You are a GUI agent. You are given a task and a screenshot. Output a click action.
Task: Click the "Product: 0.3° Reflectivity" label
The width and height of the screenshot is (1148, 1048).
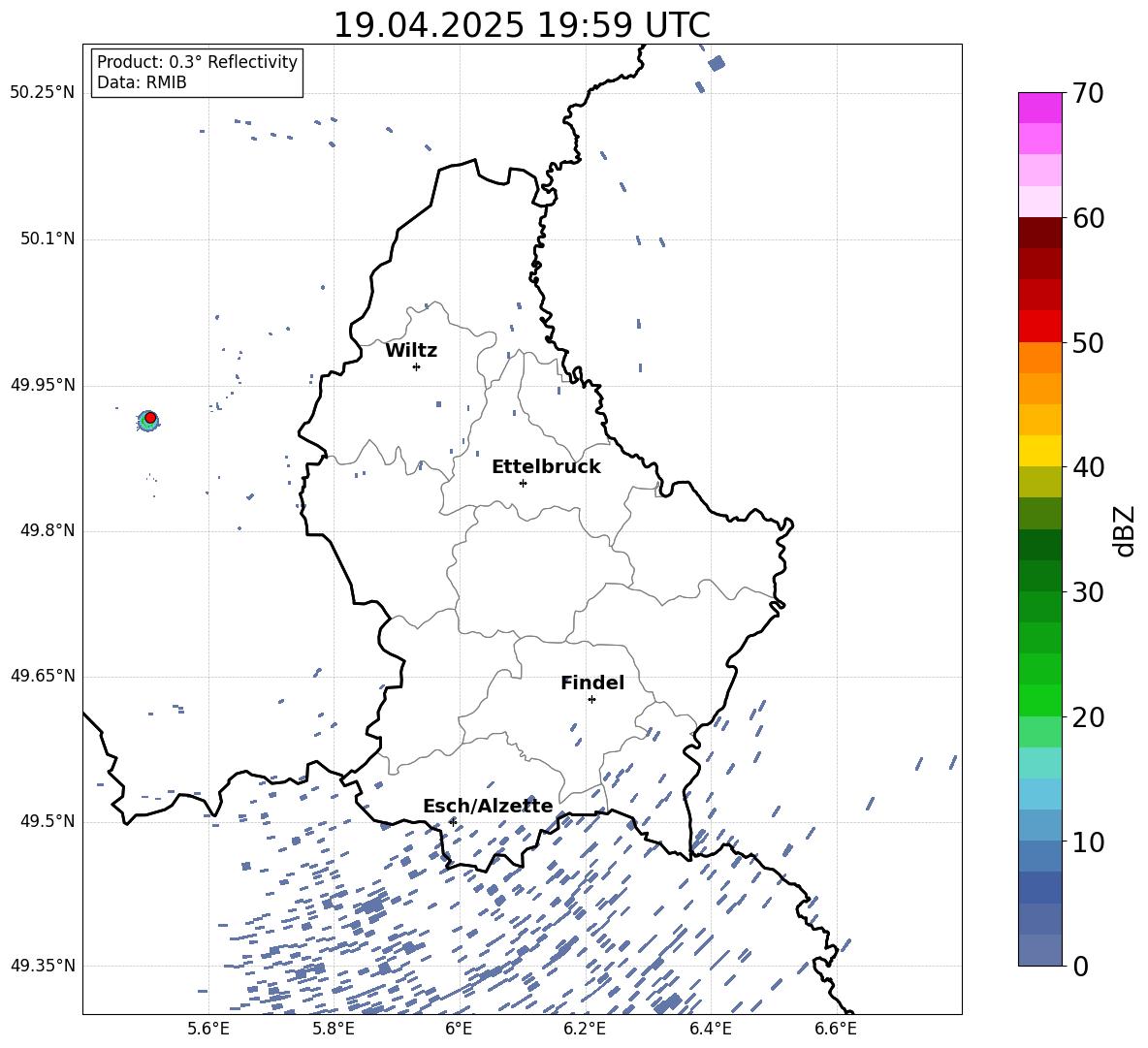click(x=197, y=61)
